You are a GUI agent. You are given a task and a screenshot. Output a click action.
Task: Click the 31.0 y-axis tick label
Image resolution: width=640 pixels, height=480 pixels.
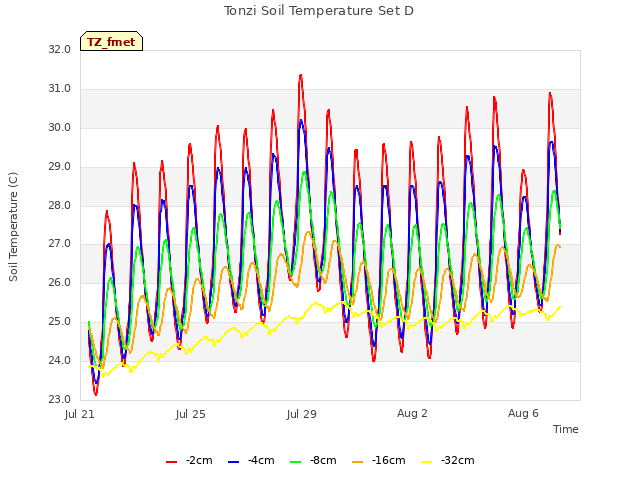coord(60,89)
